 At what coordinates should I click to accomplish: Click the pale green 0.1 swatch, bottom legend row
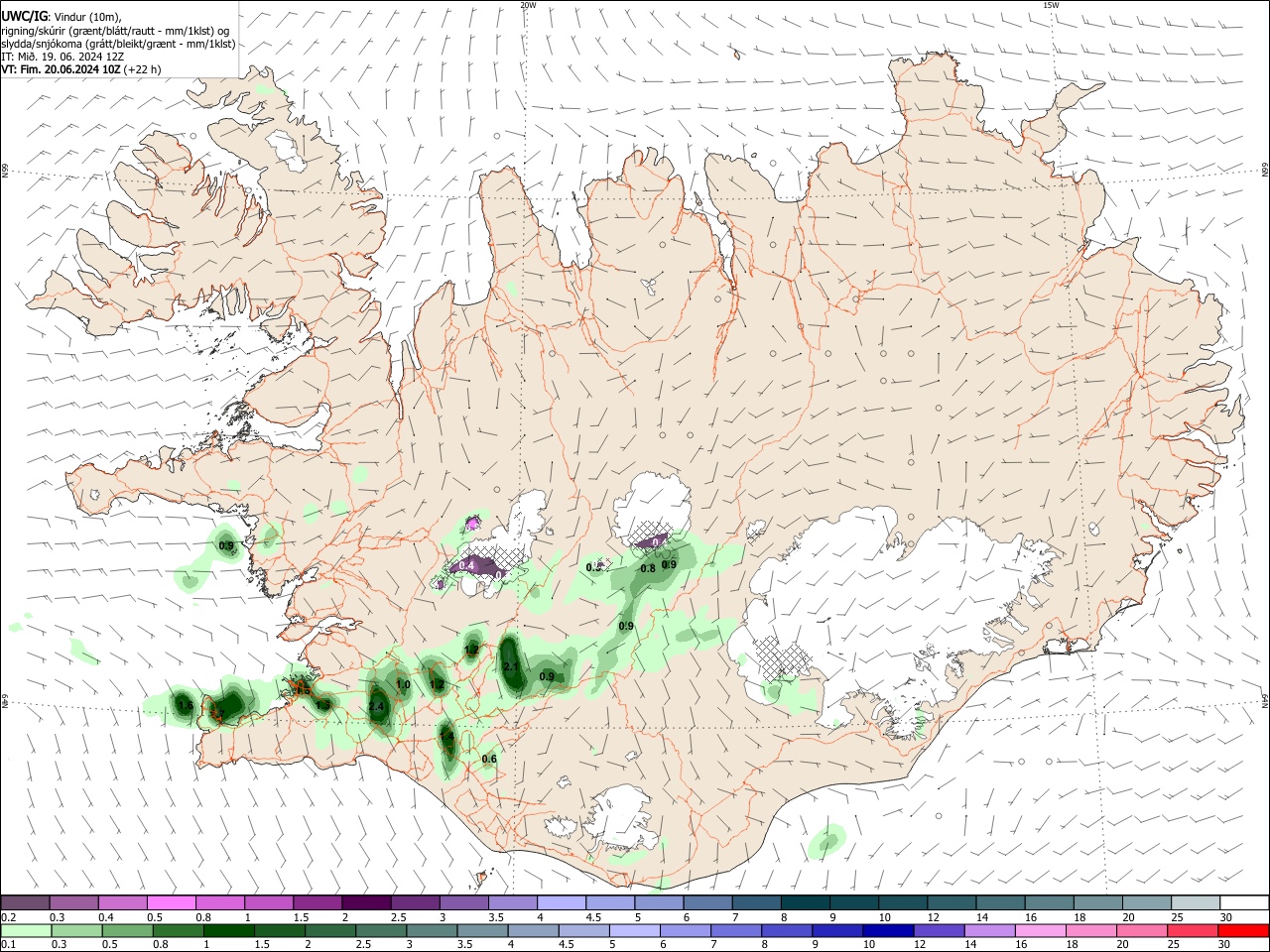click(x=26, y=930)
